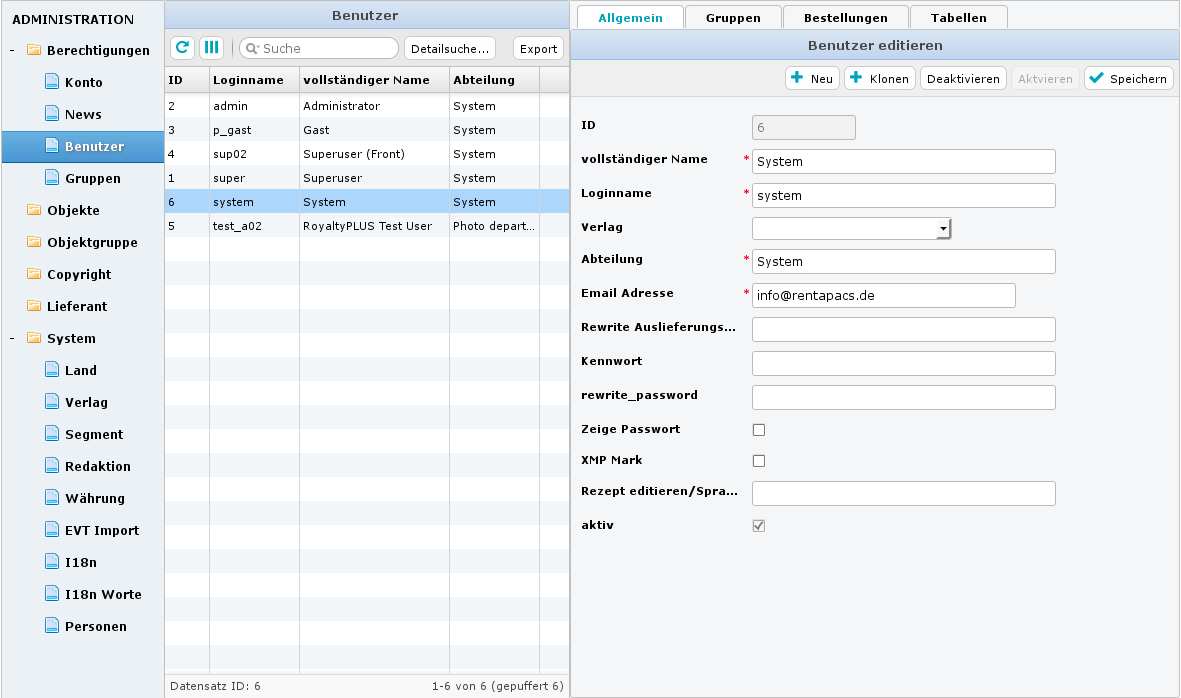Click the document icon beside Währung

[x=52, y=498]
